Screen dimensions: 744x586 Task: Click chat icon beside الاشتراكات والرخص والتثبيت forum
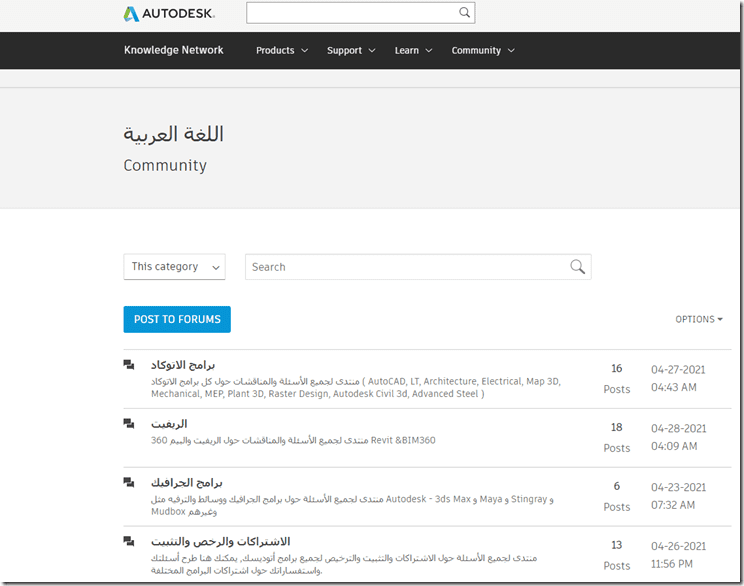pos(129,542)
